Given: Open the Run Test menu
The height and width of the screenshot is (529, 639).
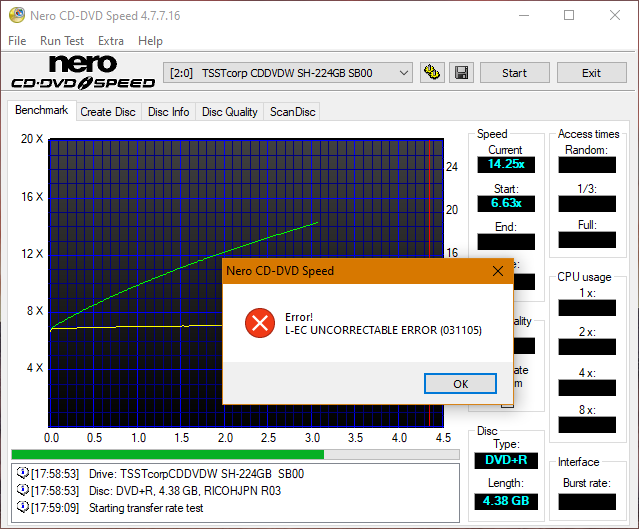Looking at the screenshot, I should (x=62, y=41).
